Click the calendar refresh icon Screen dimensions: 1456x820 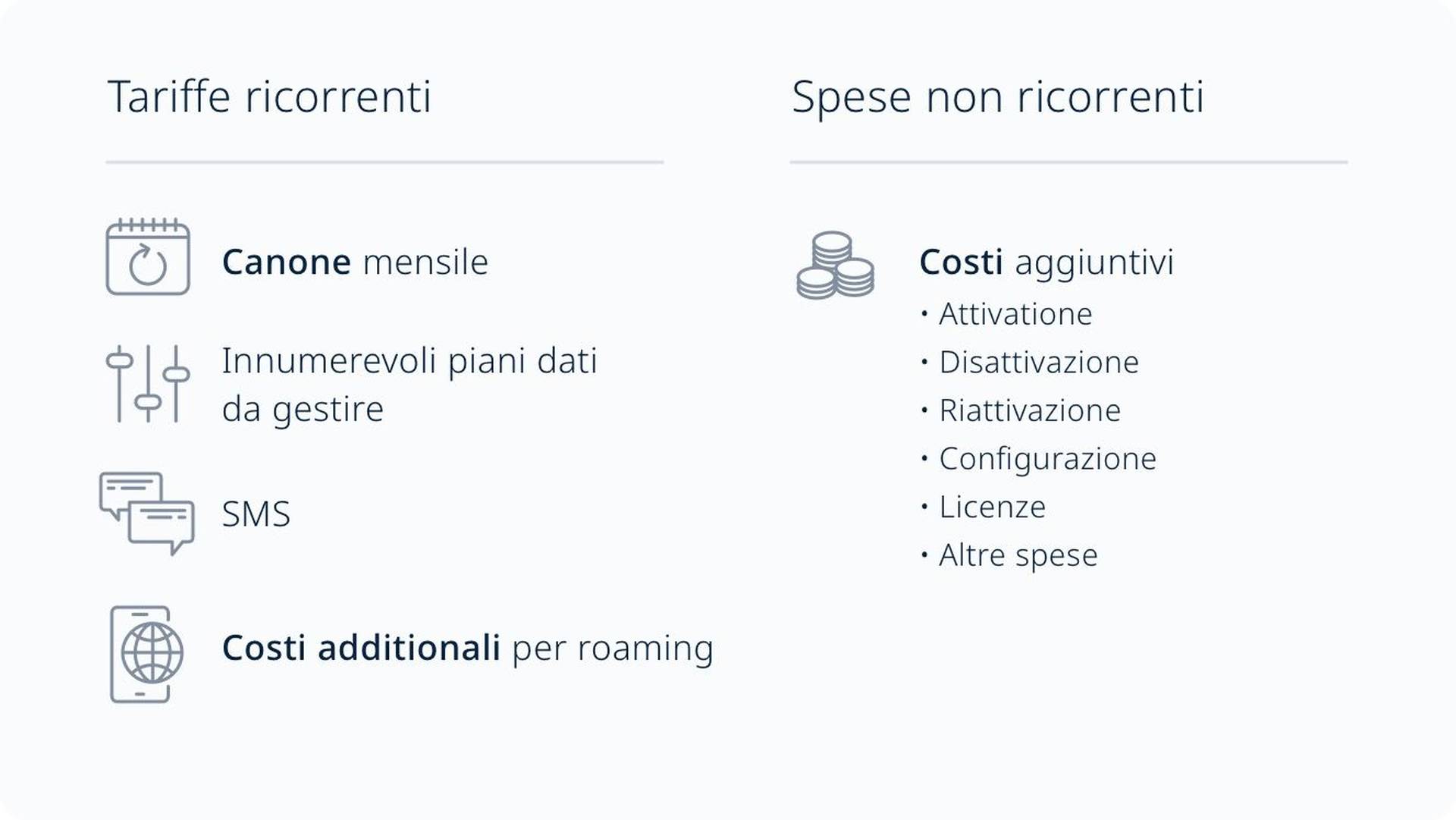[x=148, y=256]
